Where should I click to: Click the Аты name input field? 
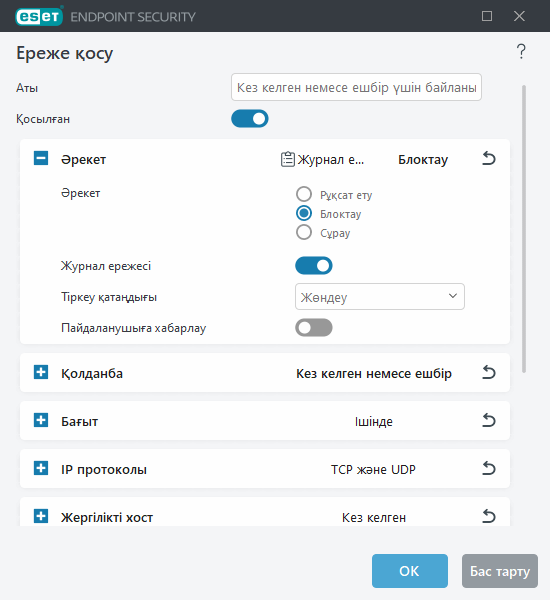point(356,87)
